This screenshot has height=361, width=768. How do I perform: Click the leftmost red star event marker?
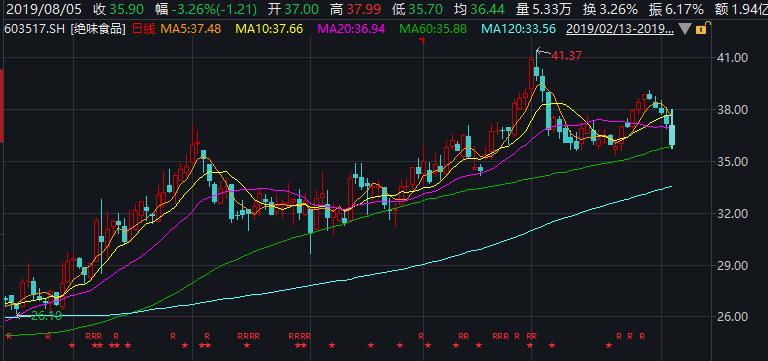tap(72, 345)
